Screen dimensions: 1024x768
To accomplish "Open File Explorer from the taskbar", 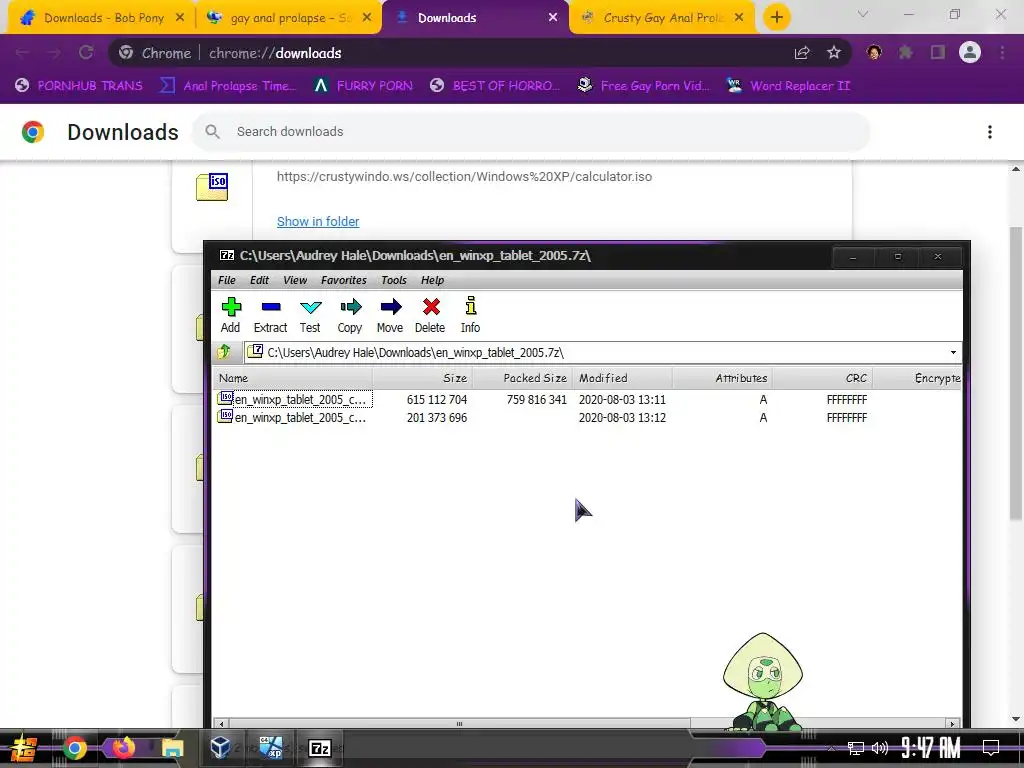I will pos(173,748).
